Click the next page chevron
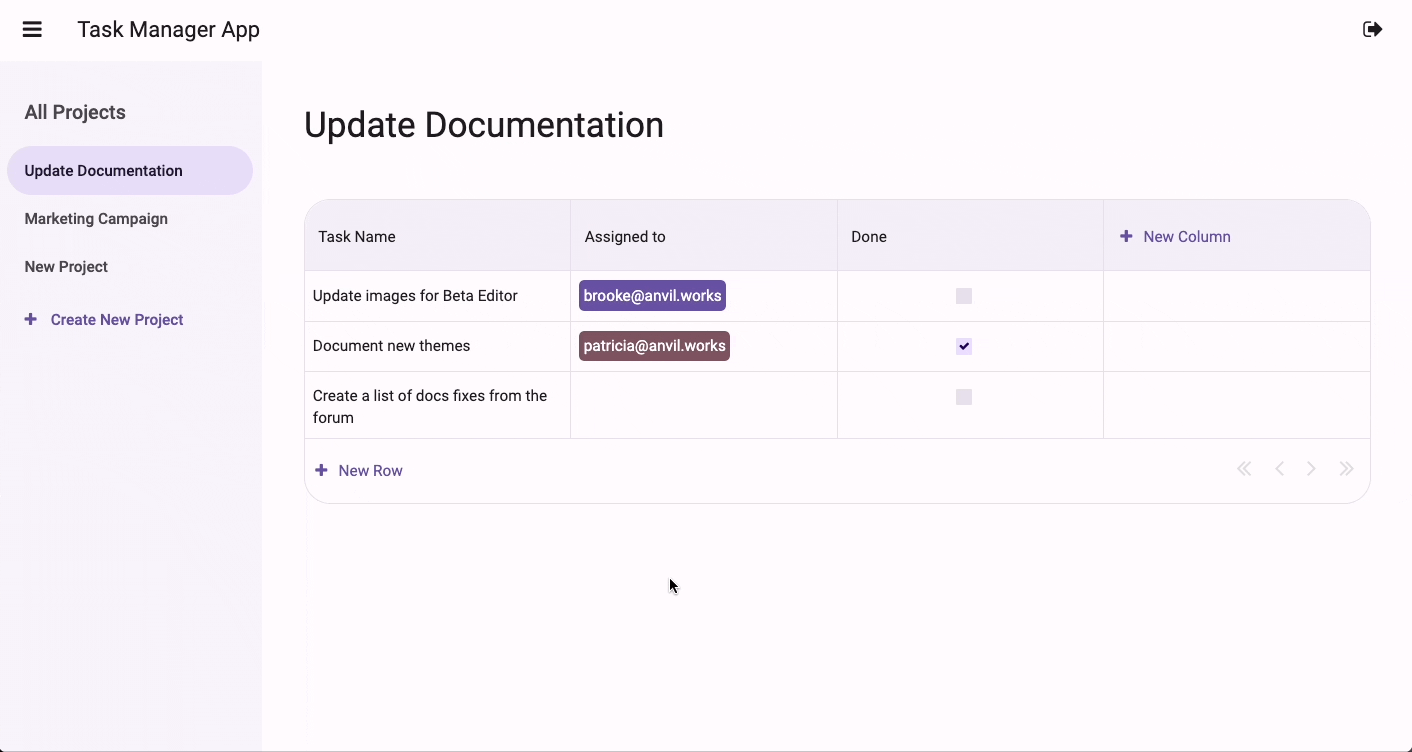 click(x=1312, y=468)
